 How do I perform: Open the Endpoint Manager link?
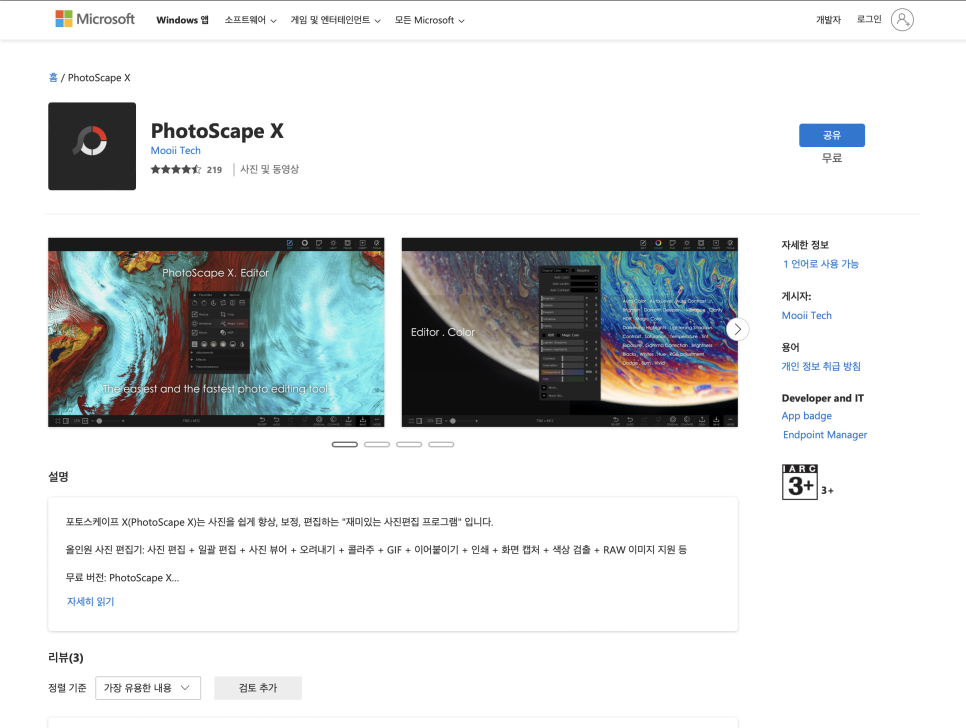[x=825, y=435]
